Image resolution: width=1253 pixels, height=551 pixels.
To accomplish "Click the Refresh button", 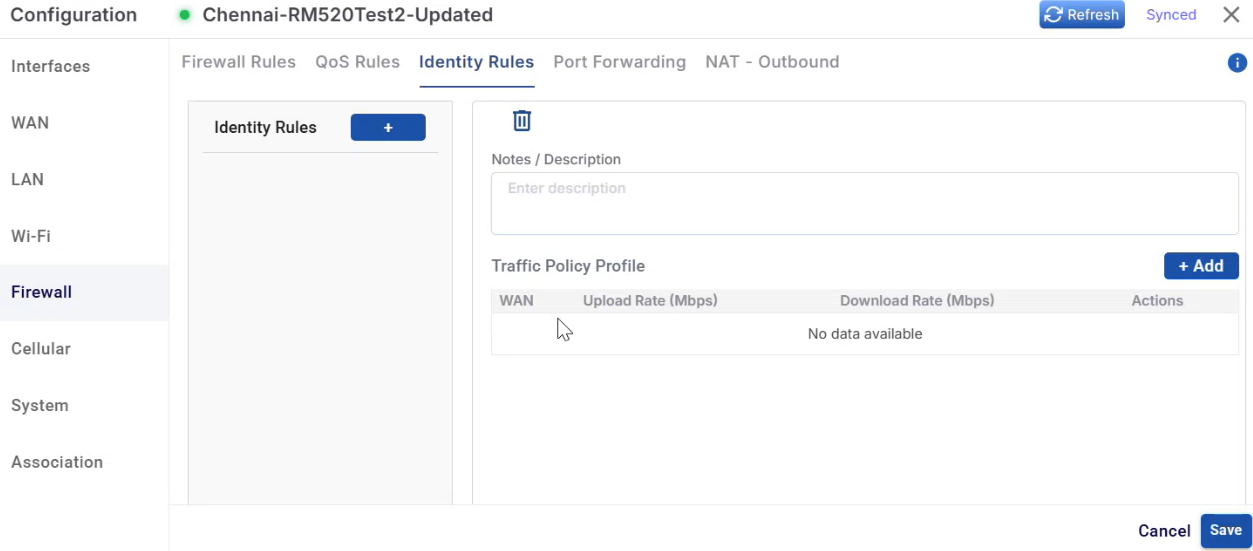I will tap(1082, 15).
